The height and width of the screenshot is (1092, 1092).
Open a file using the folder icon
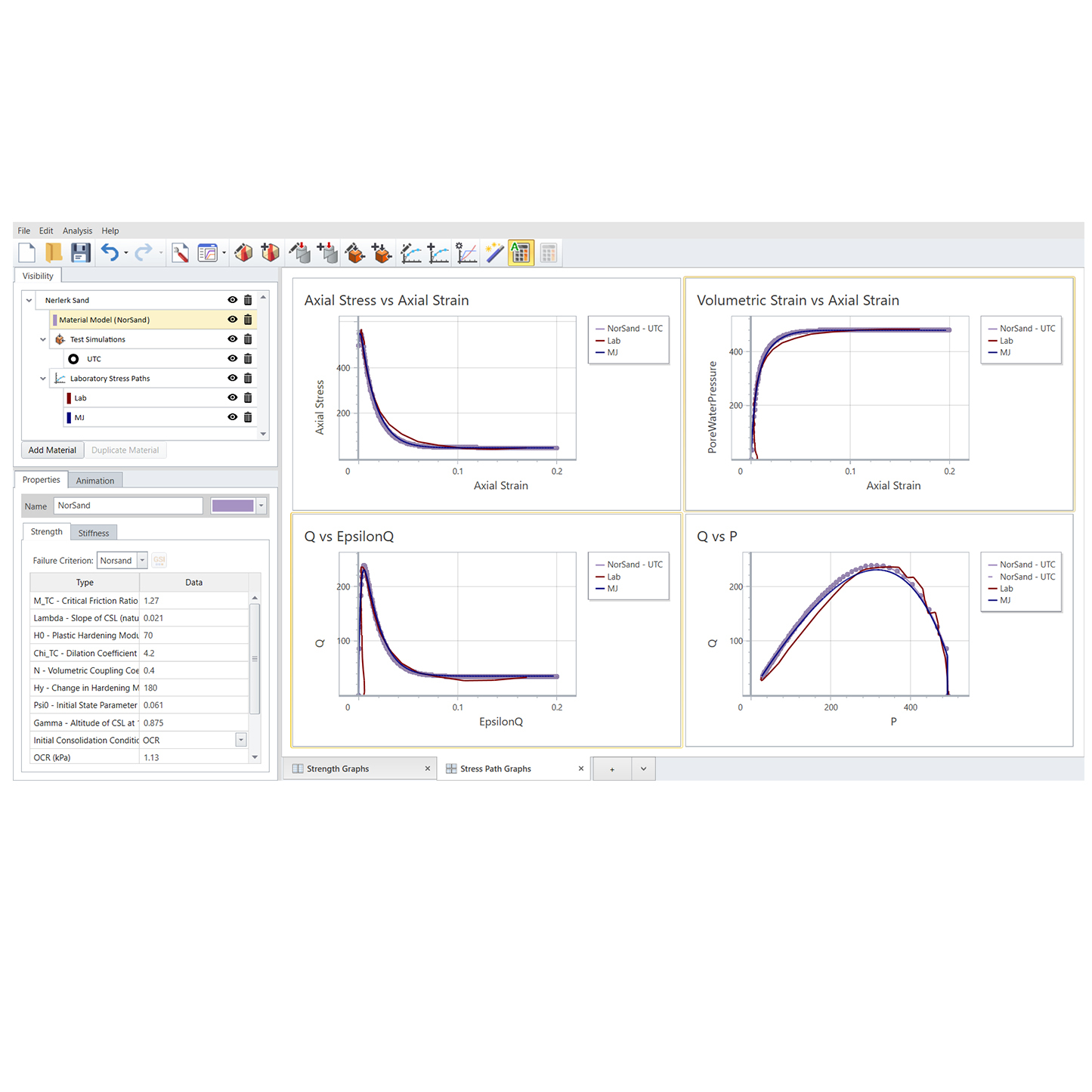tap(54, 253)
